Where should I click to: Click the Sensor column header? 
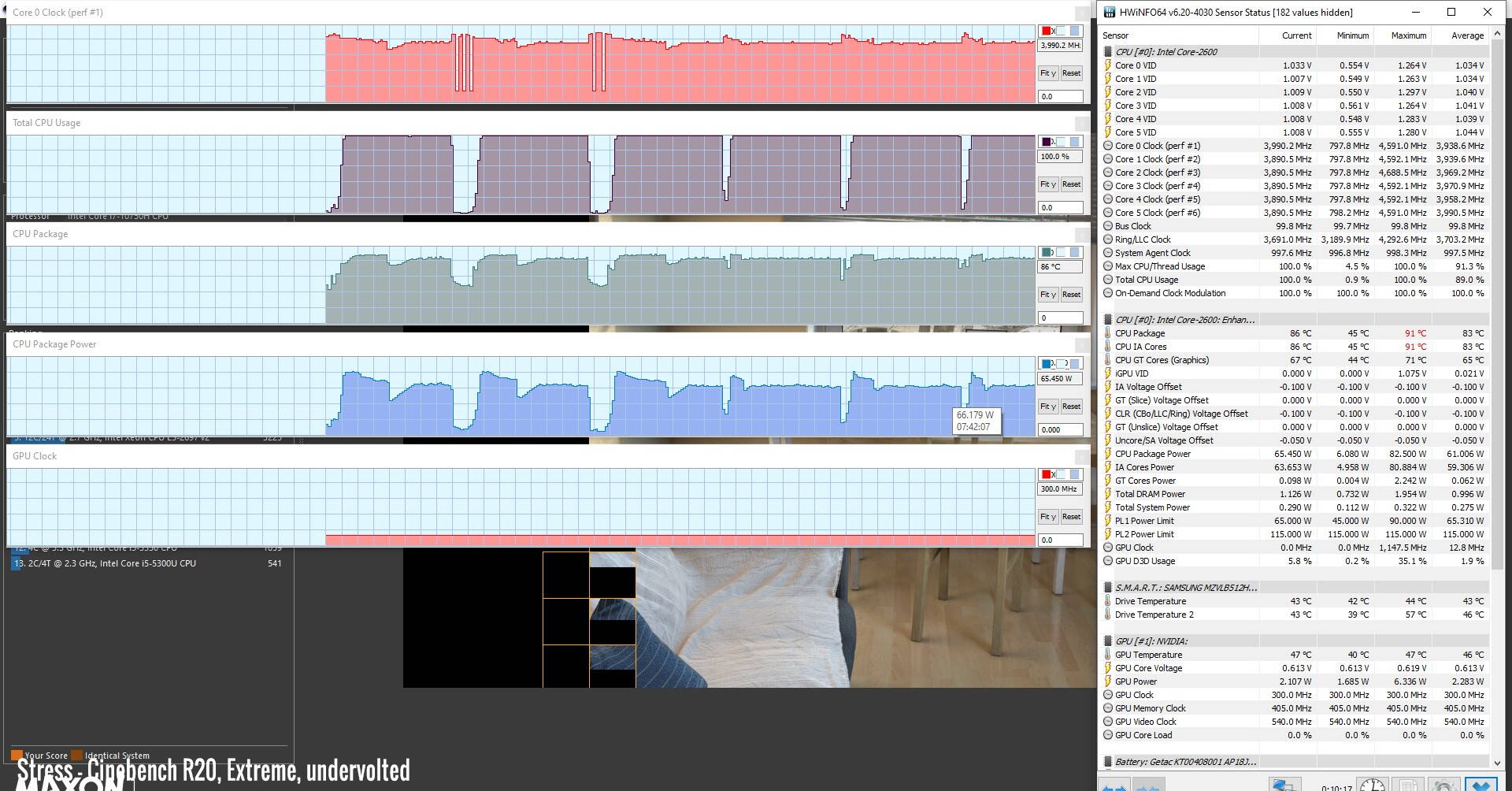[x=1178, y=35]
